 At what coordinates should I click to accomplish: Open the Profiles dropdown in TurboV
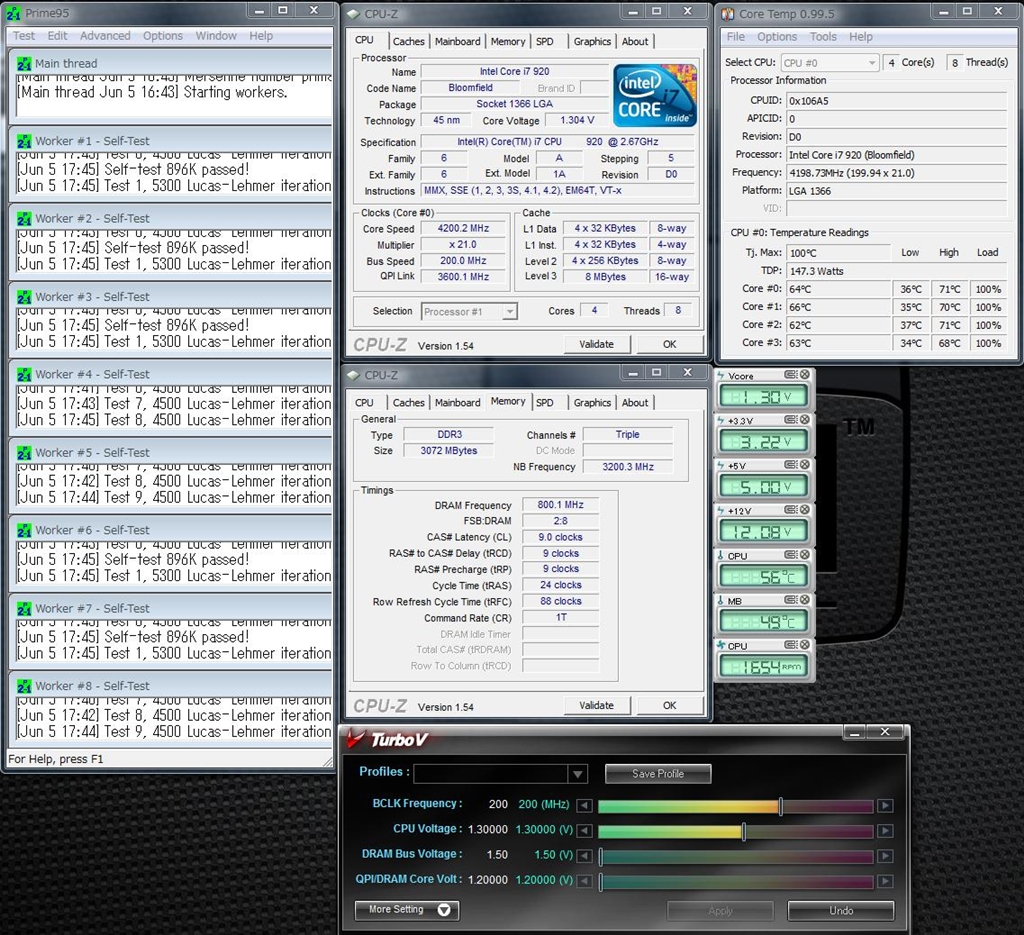click(500, 774)
